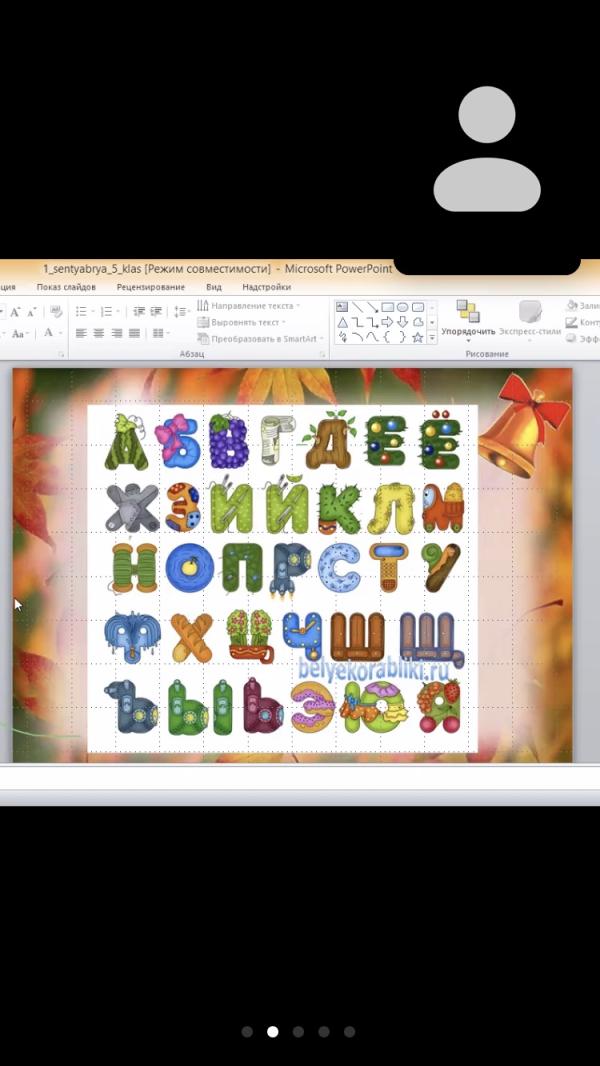Click the Numbering list icon
This screenshot has width=600, height=1066.
[105, 311]
